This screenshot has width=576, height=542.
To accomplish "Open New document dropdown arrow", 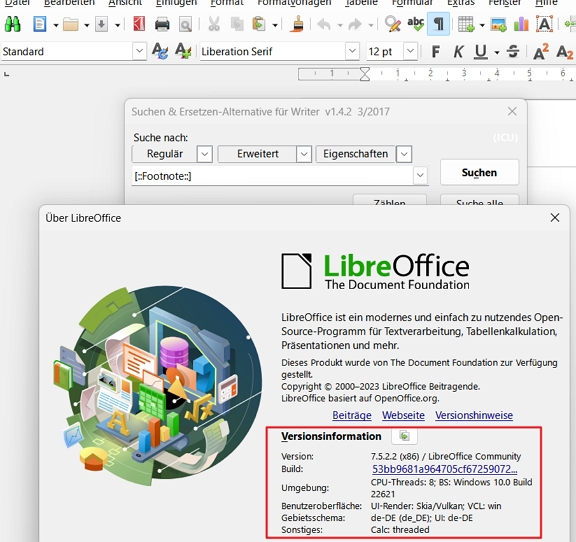I will [56, 25].
